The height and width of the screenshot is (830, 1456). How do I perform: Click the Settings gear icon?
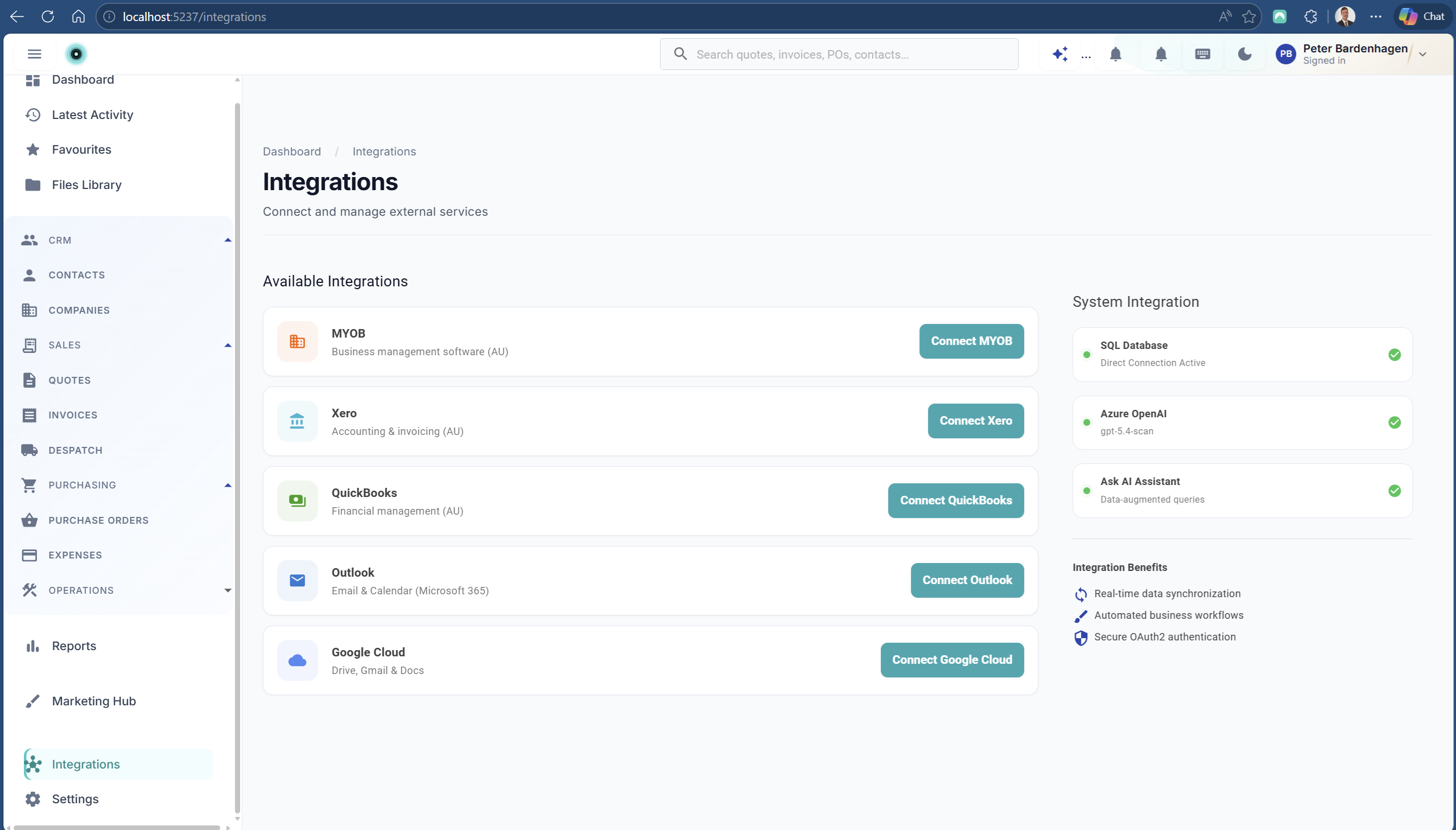pyautogui.click(x=32, y=799)
